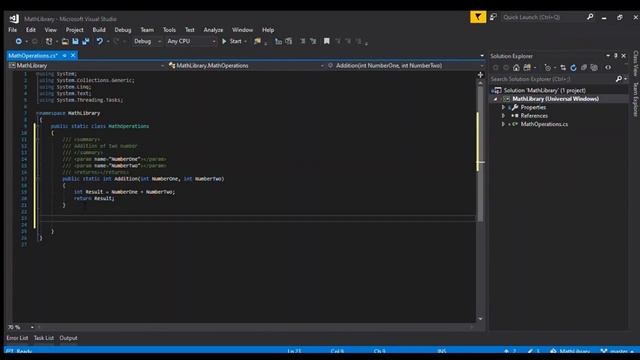Click the Solution Explorer Refresh icon
The image size is (640, 360).
tap(573, 68)
